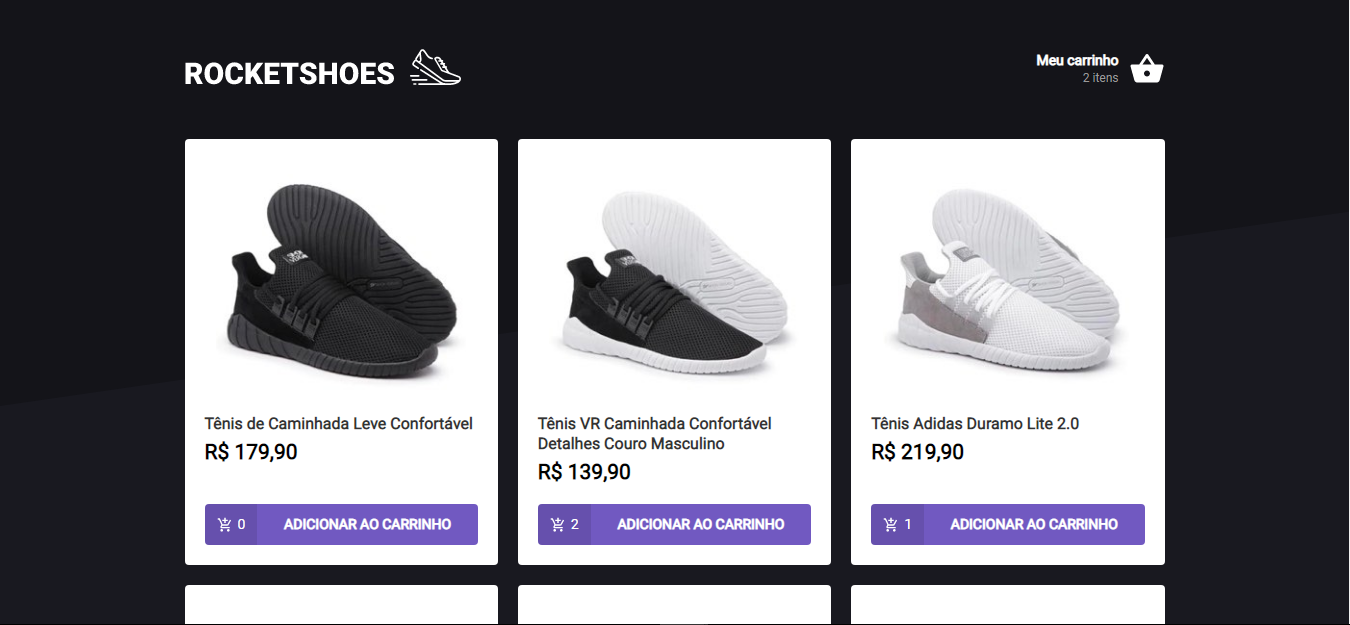Click the 2 itens text under Meu carrinho
1350x625 pixels.
point(1101,78)
